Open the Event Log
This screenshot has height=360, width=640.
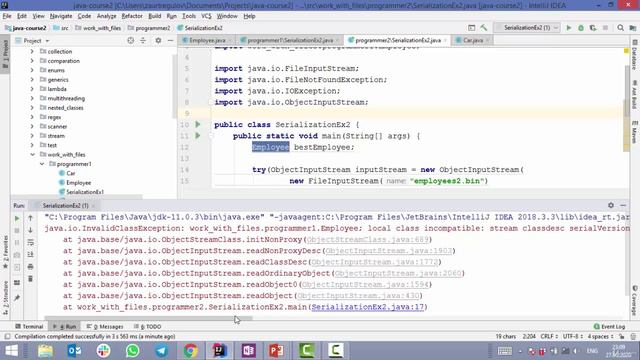click(609, 327)
